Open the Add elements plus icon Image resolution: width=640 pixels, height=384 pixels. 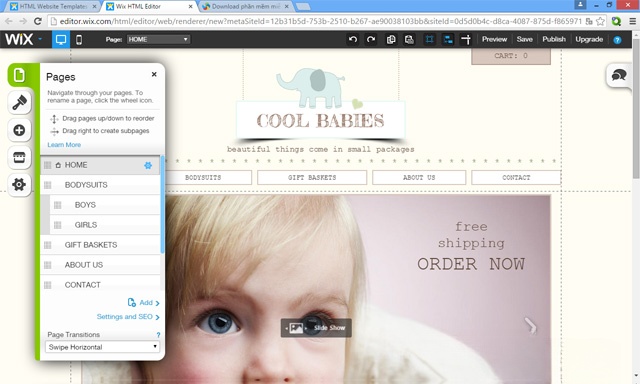19,130
